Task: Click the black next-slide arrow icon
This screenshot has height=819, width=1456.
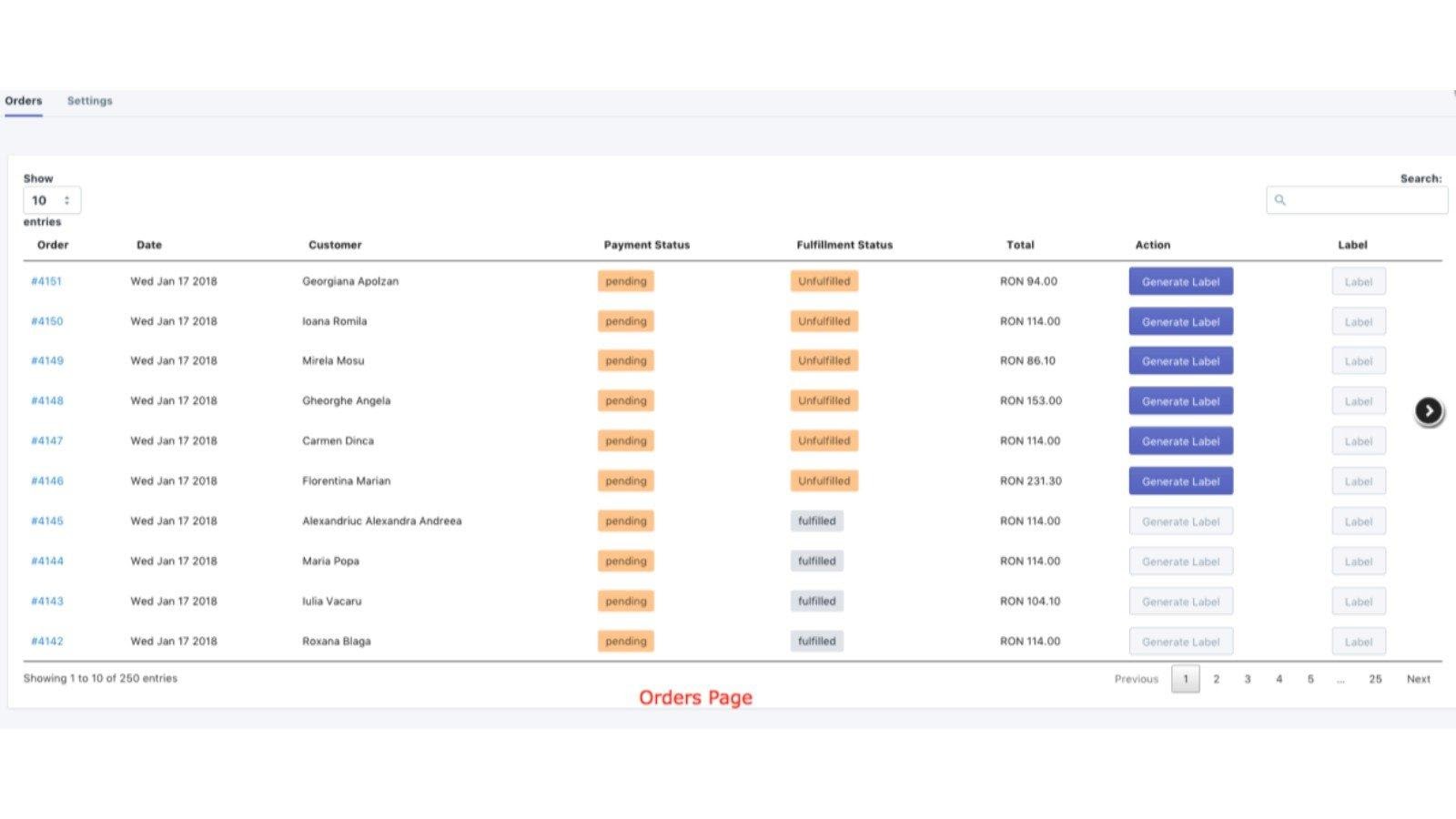Action: (1428, 411)
